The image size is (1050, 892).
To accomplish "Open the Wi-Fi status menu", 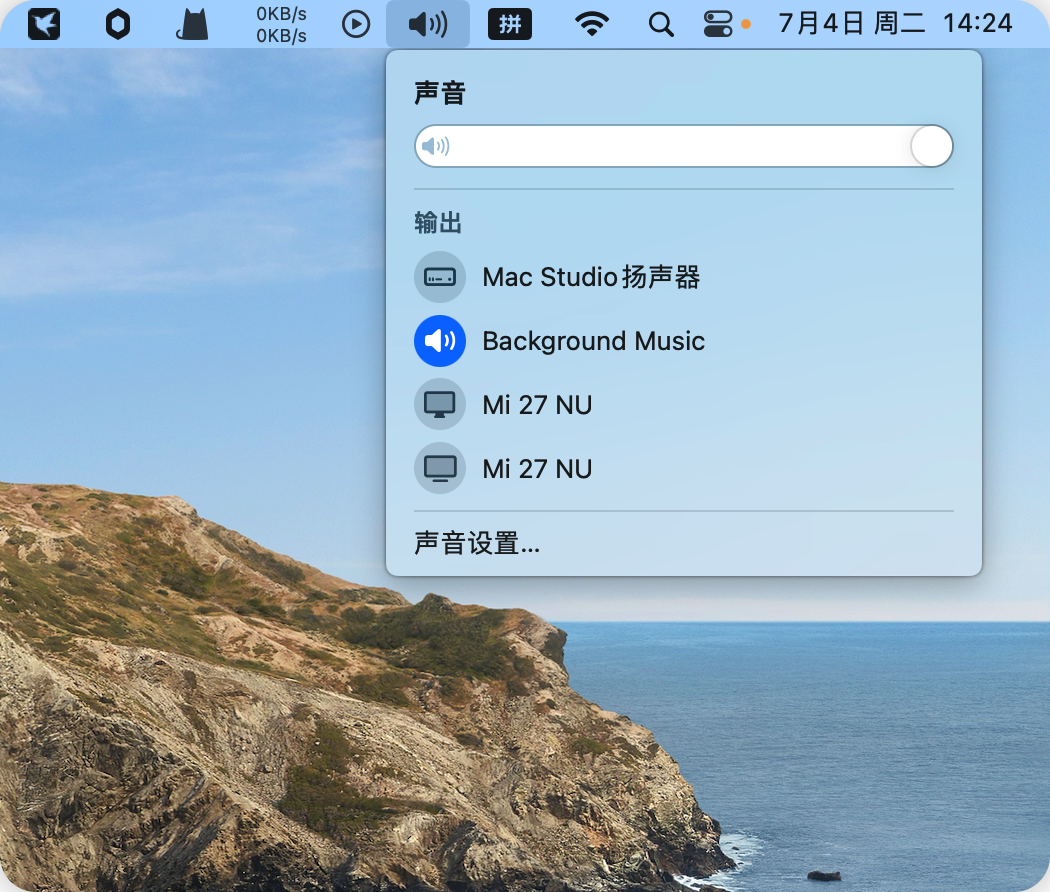I will pyautogui.click(x=593, y=24).
